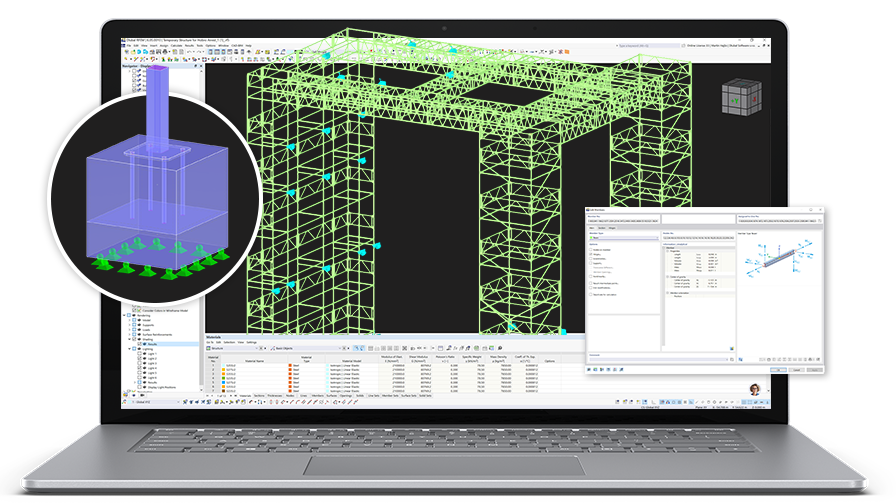The image size is (896, 504).
Task: Toggle the Supports checkbox in navigator Rendering
Action: [134, 325]
